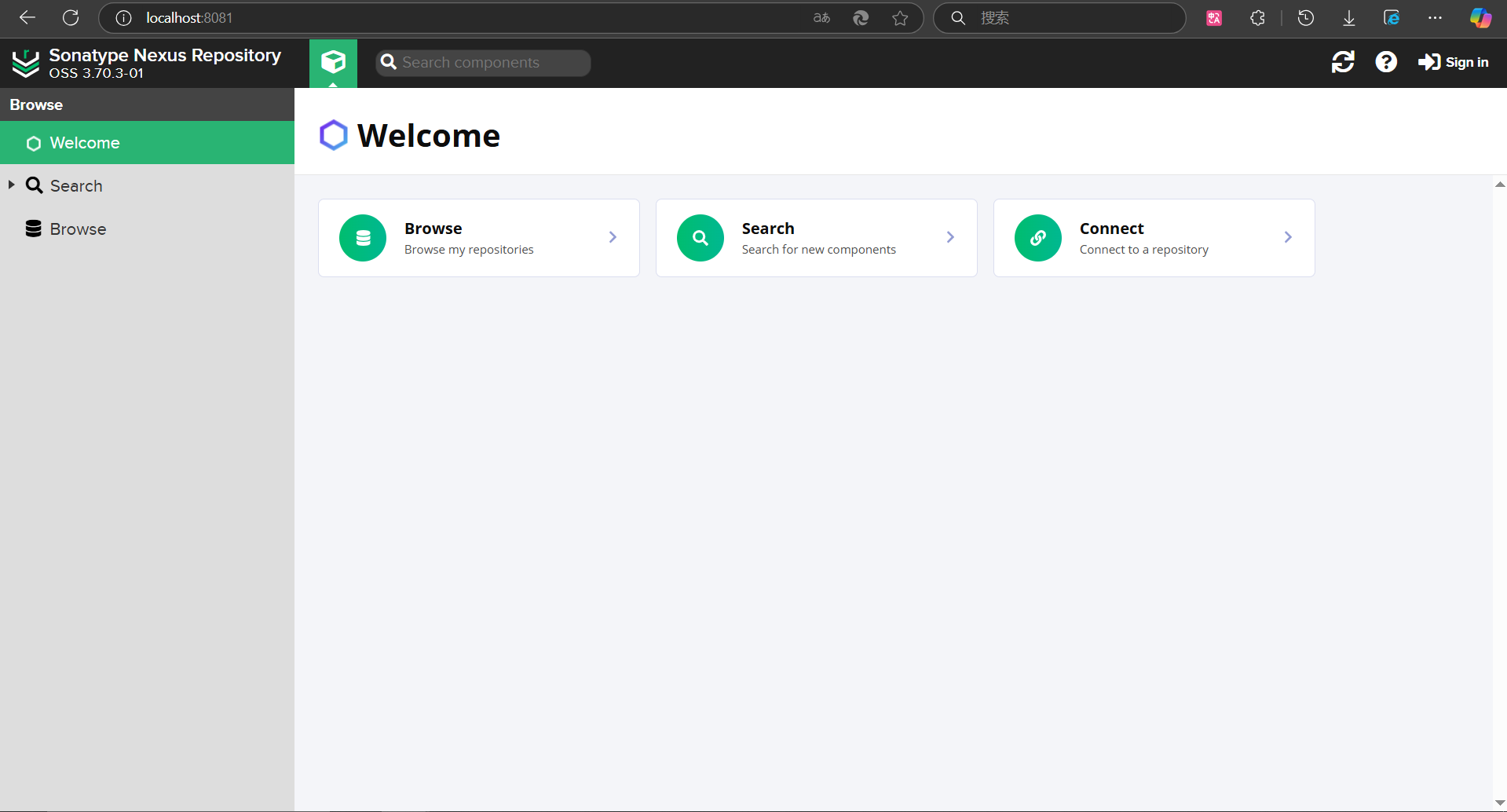
Task: Click the Sonatype Nexus logo icon
Action: (x=26, y=63)
